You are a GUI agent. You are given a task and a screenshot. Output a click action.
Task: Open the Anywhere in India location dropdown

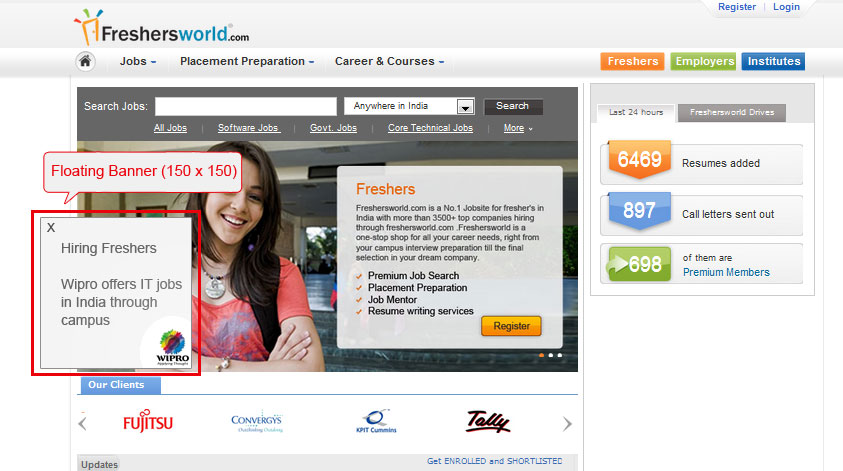[x=409, y=106]
